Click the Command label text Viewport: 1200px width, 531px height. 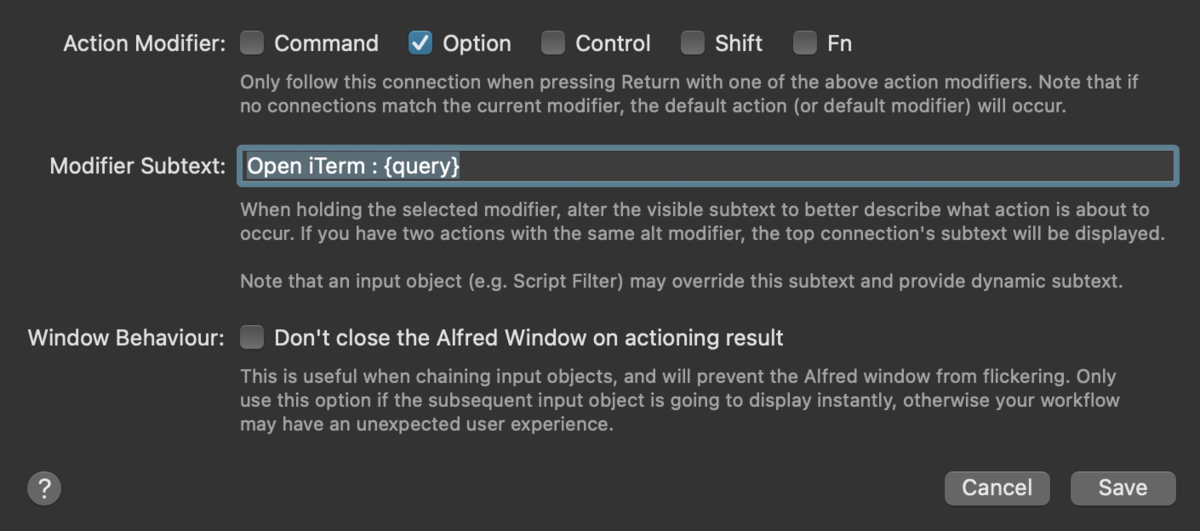pos(326,43)
